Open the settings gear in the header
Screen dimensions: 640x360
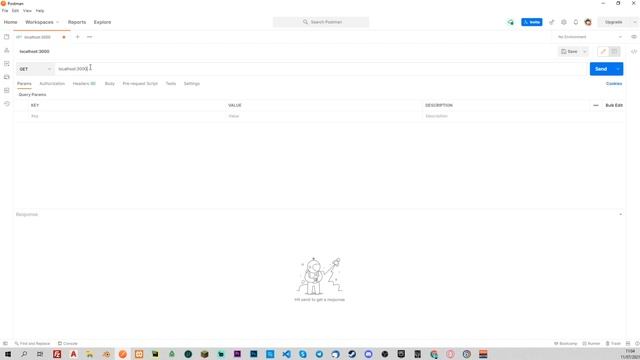coord(564,22)
